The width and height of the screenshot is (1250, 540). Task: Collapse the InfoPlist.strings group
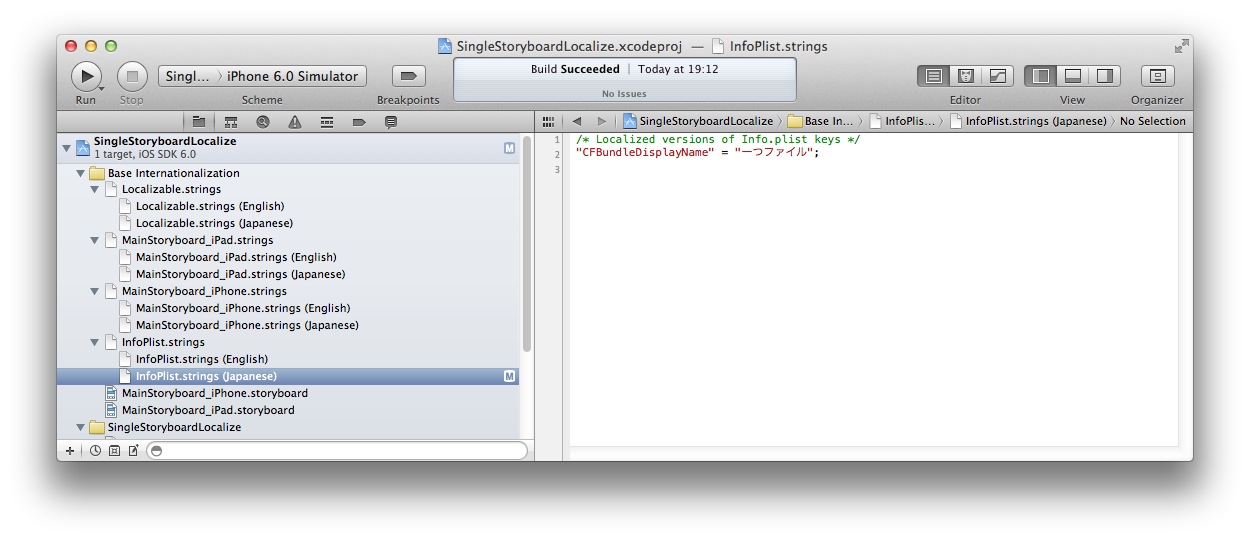95,342
